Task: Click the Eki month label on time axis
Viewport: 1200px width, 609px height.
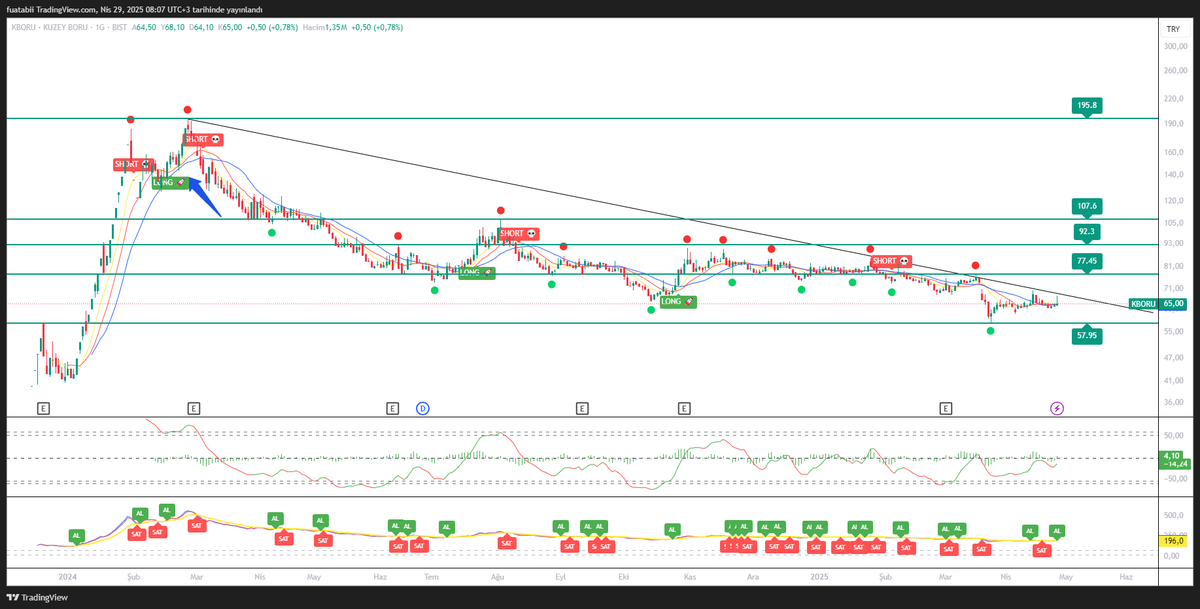Action: pos(624,577)
